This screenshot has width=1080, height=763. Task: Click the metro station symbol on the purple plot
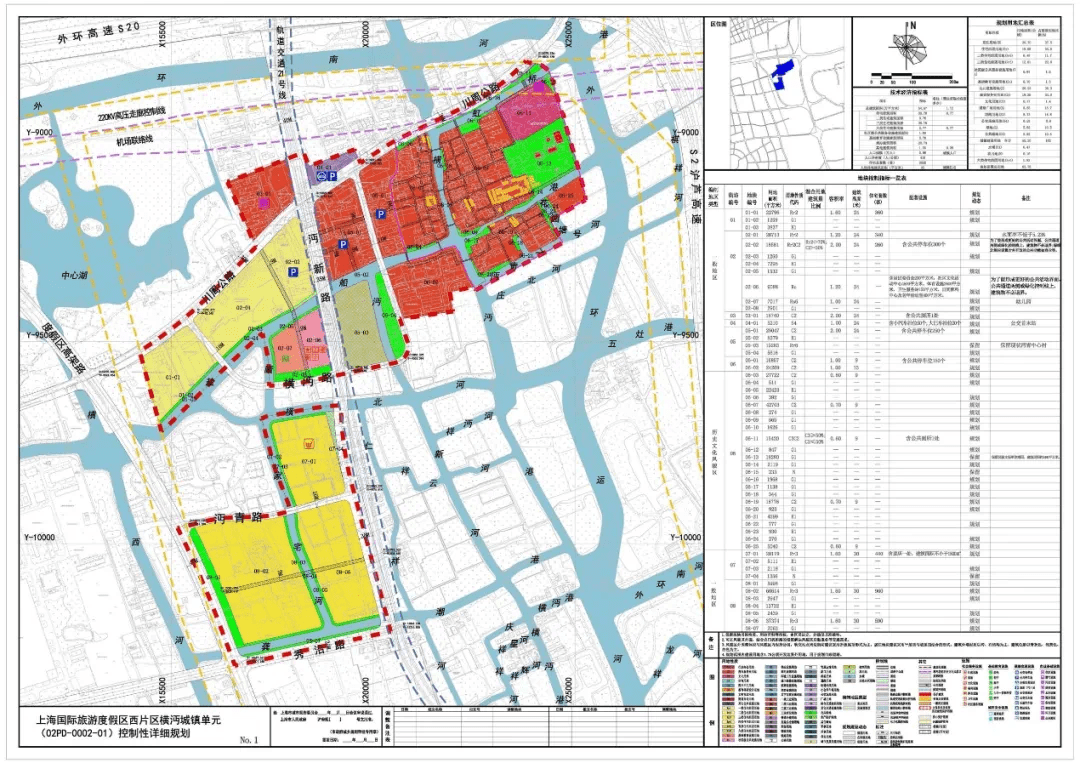[x=321, y=177]
